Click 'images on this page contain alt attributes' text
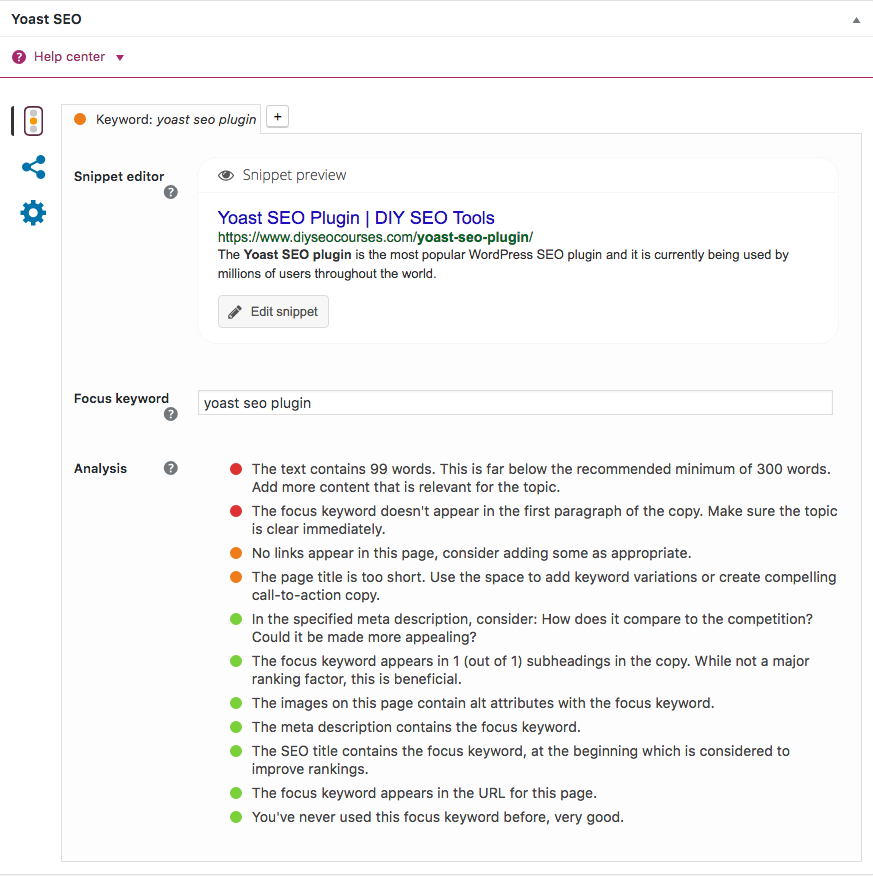Screen dimensions: 873x876 [x=483, y=703]
